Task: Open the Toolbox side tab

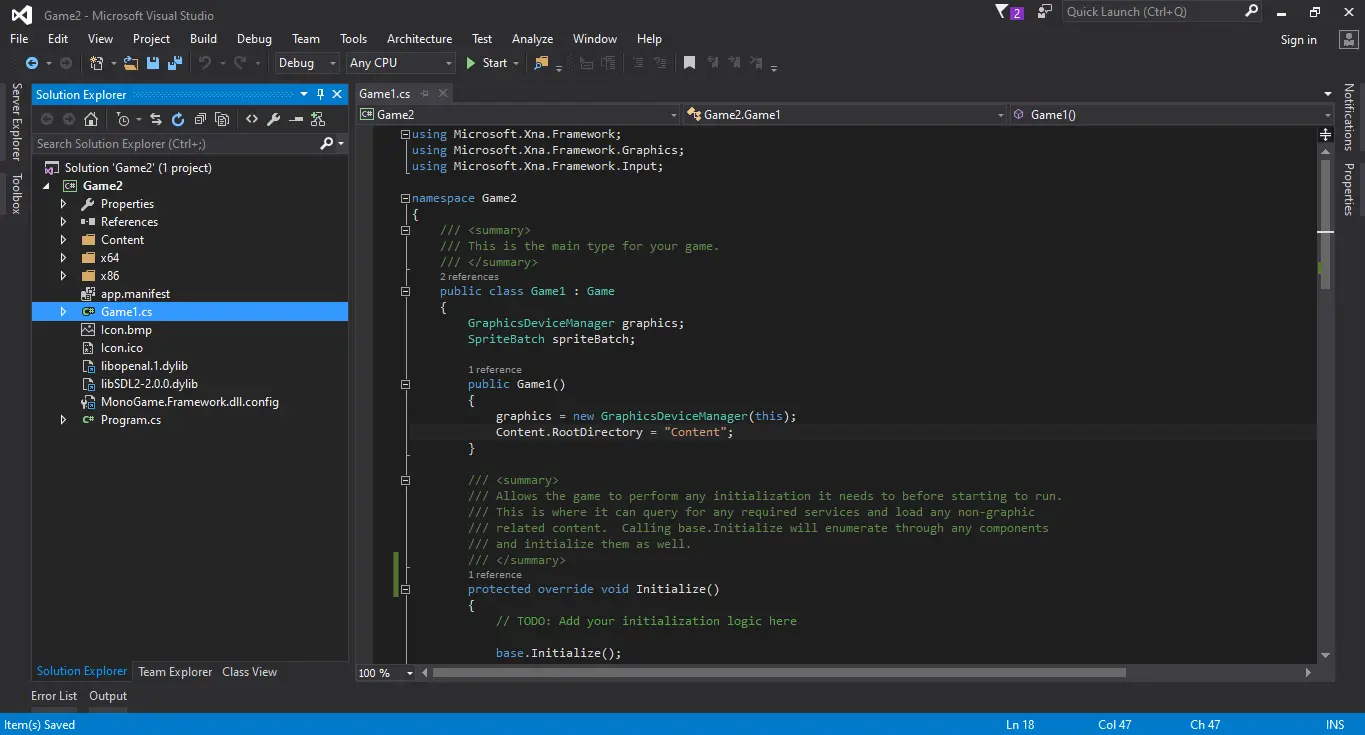Action: point(16,194)
